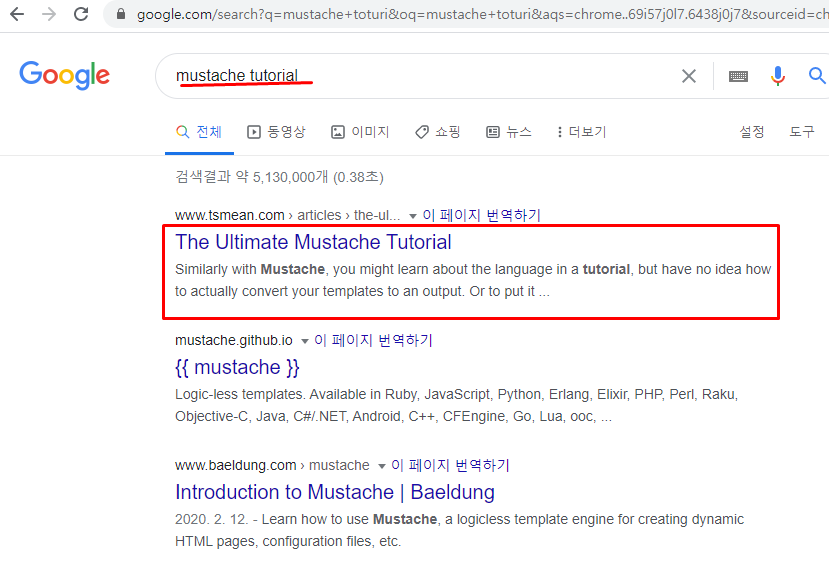Screen dimensions: 829x564
Task: Go back using the browser back arrow
Action: tap(17, 14)
